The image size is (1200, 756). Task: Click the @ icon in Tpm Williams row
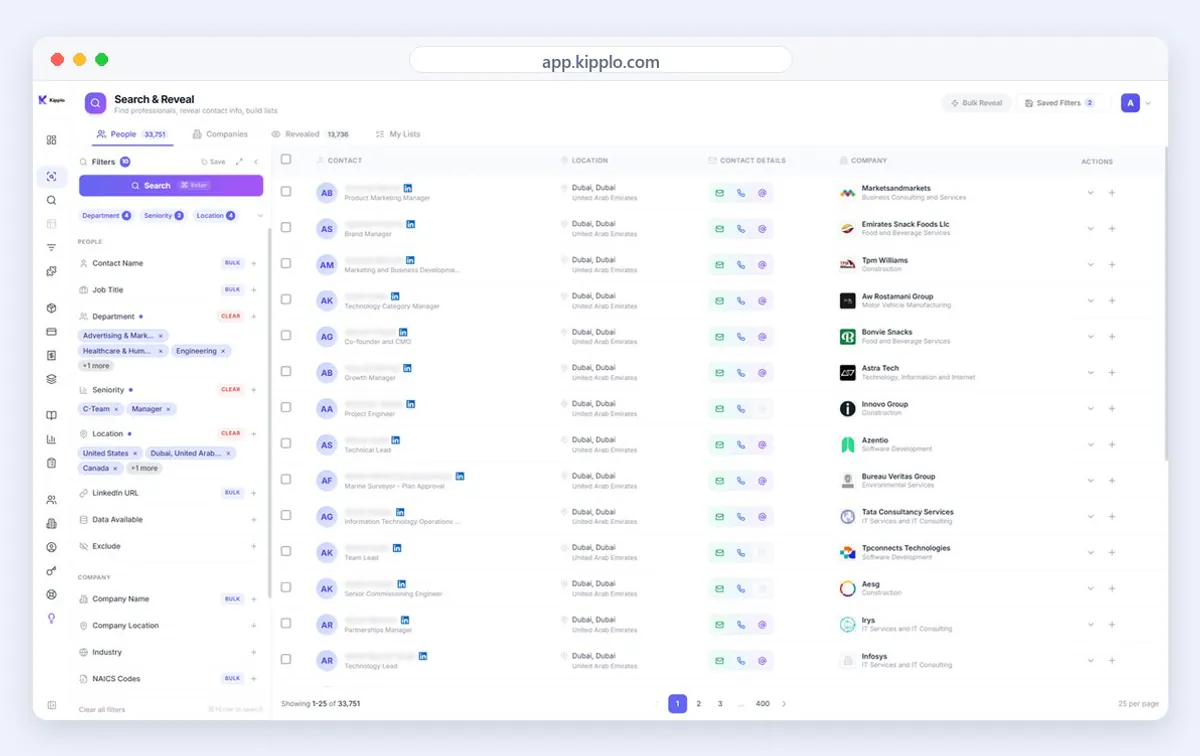click(x=762, y=265)
